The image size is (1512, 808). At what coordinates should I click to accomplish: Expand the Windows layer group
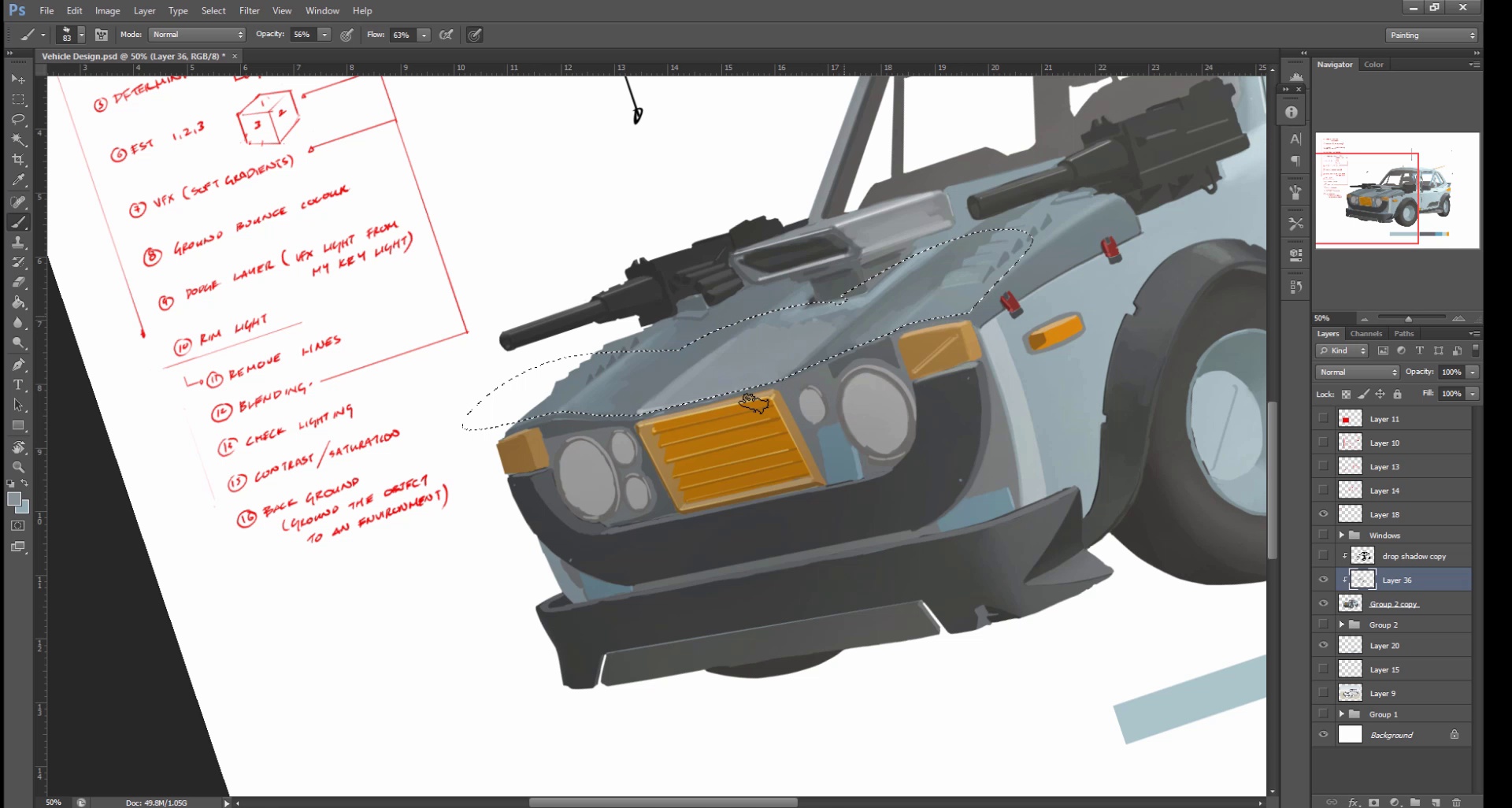[1342, 536]
